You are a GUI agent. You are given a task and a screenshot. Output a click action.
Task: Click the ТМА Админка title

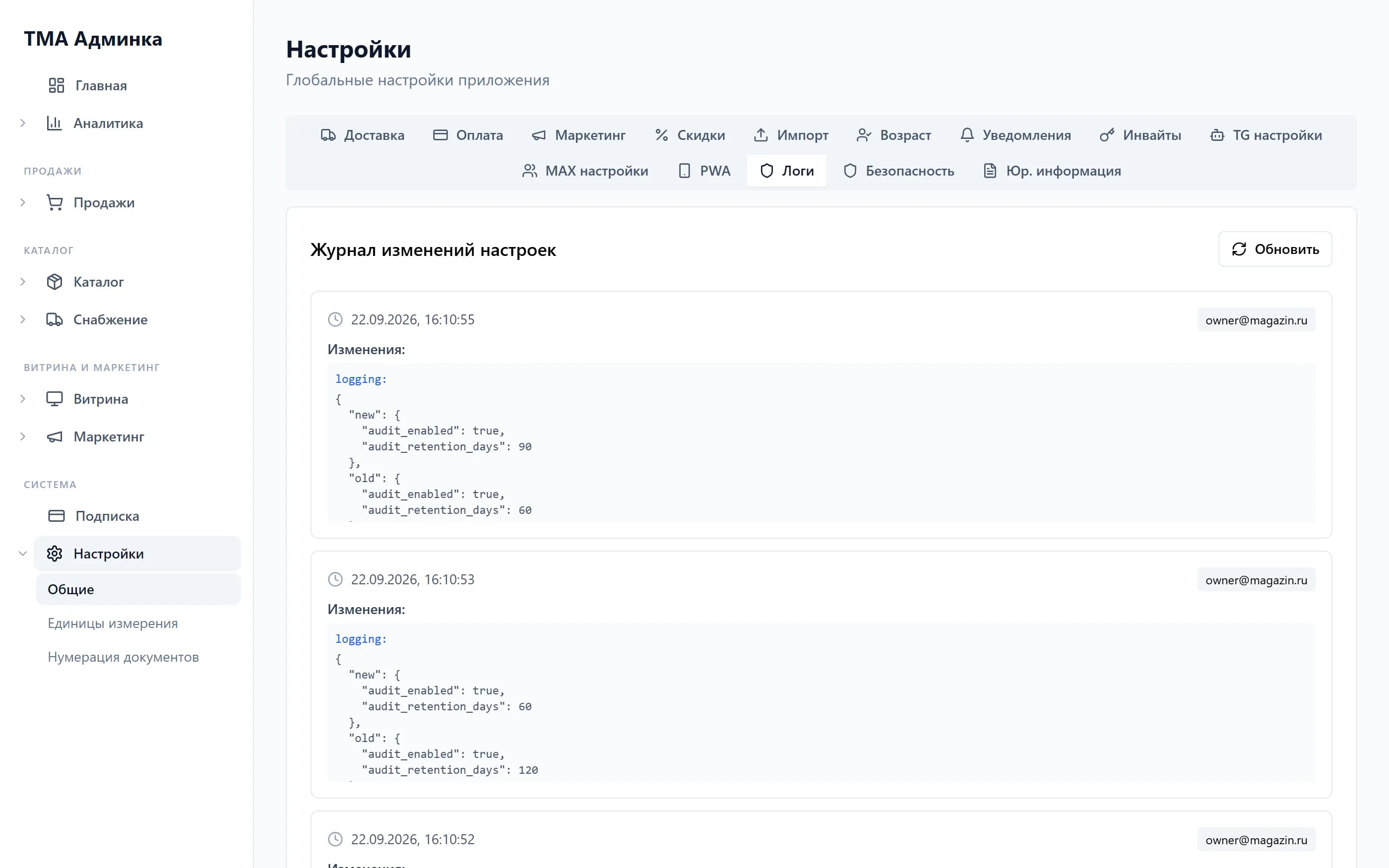[x=93, y=39]
